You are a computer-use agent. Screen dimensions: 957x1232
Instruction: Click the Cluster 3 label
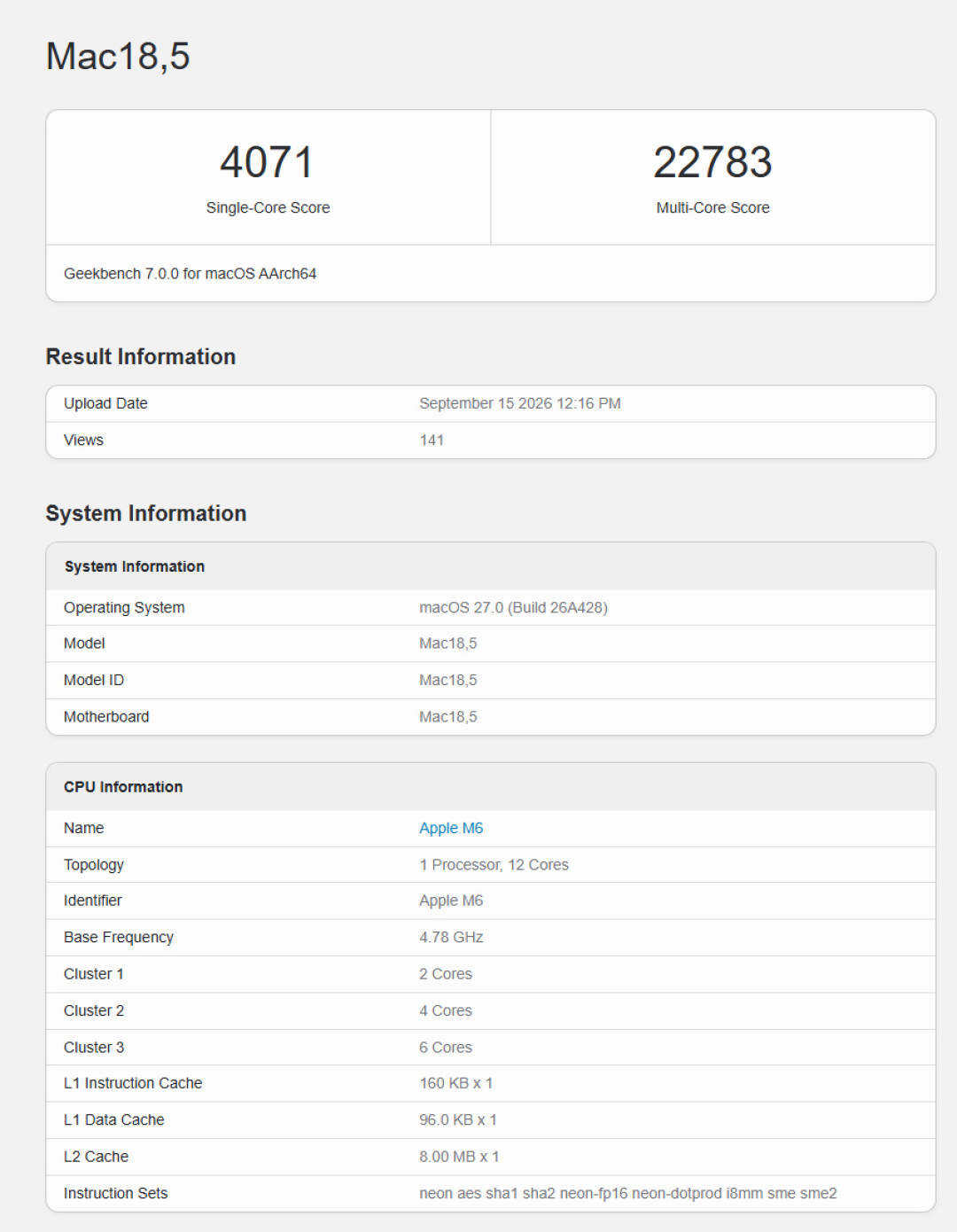point(94,1048)
